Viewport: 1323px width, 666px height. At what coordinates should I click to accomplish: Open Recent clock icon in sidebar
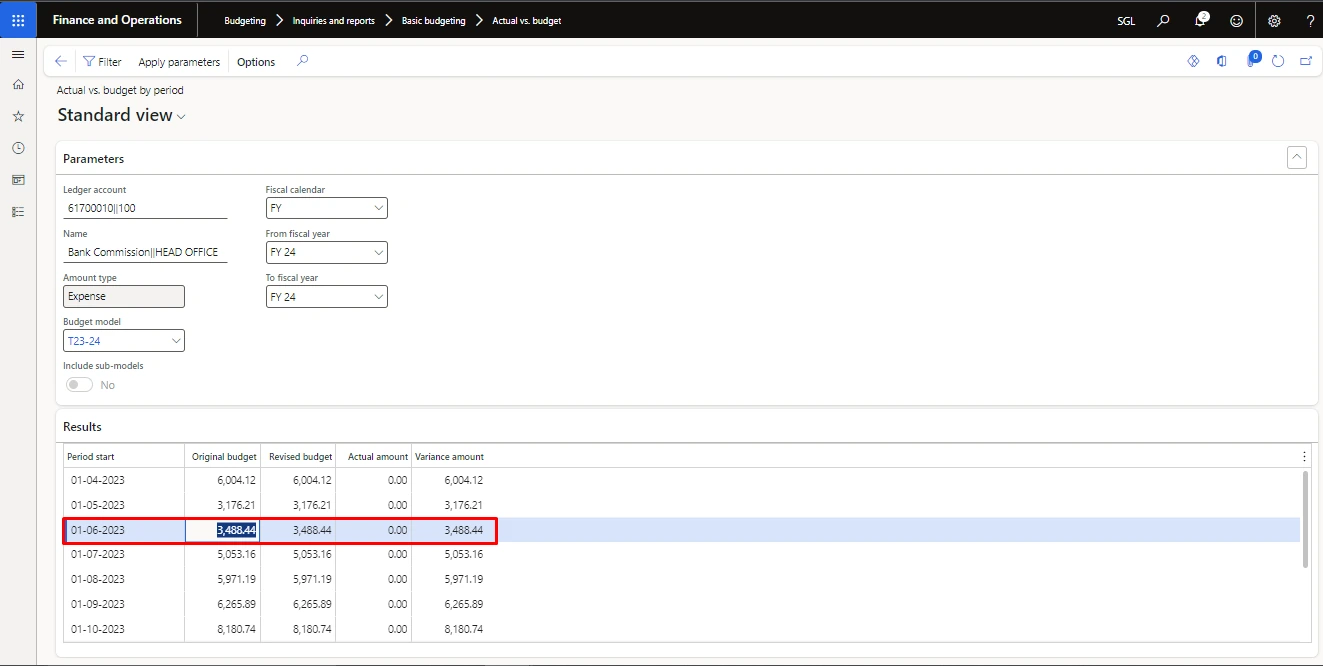(x=18, y=148)
